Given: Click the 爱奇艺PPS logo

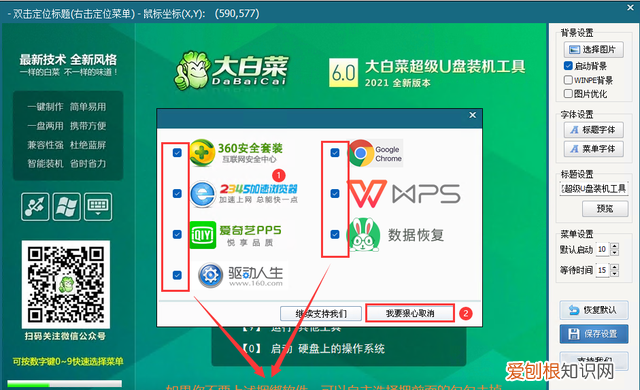Looking at the screenshot, I should pos(203,235).
